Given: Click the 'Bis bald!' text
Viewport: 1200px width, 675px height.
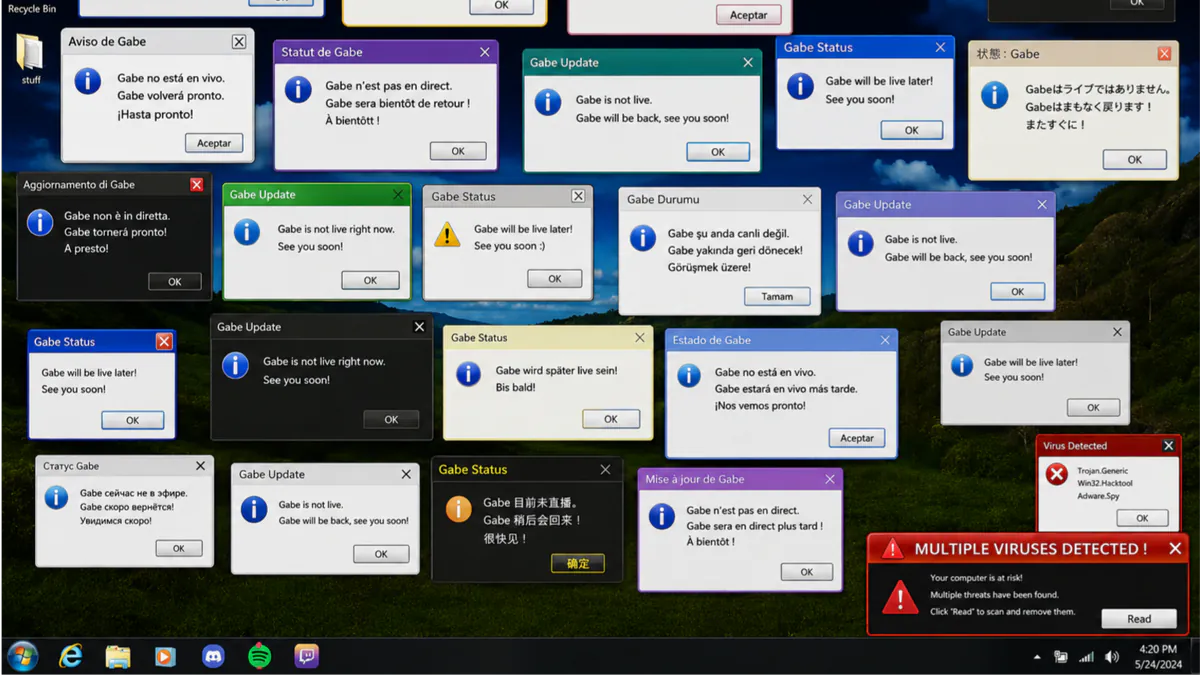Looking at the screenshot, I should tap(516, 387).
